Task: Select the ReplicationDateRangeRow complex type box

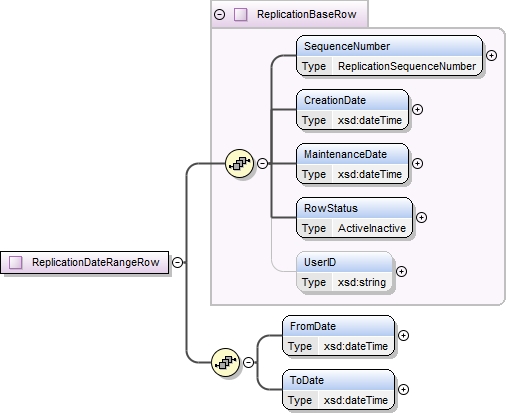Action: [x=85, y=262]
